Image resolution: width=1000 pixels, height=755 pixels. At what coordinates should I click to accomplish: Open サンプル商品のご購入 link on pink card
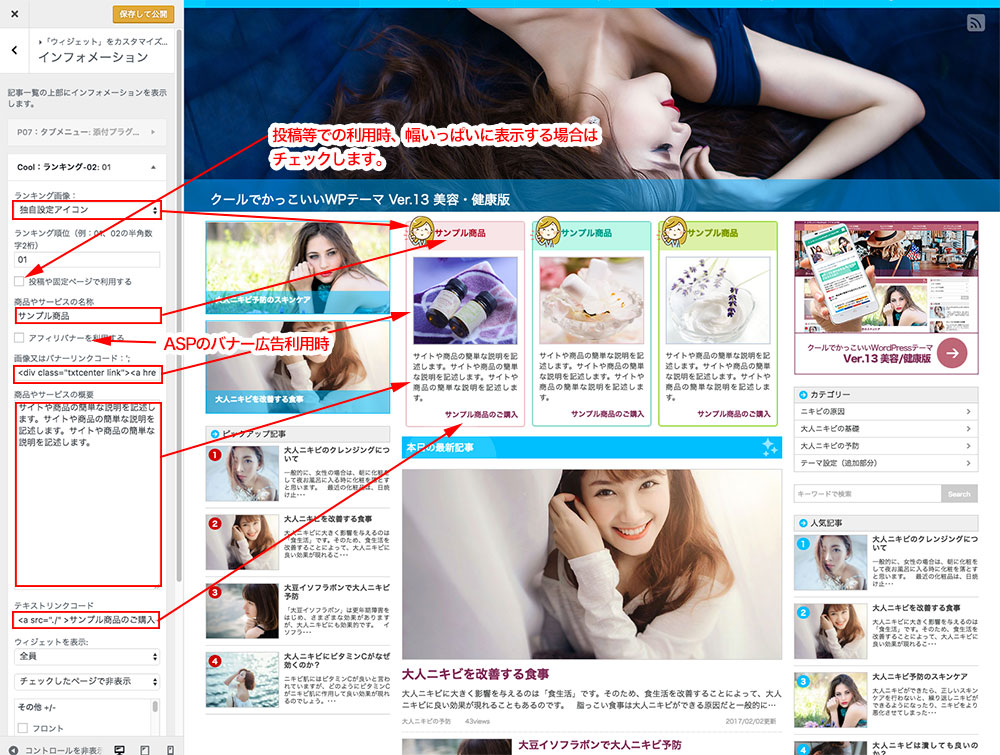click(481, 414)
